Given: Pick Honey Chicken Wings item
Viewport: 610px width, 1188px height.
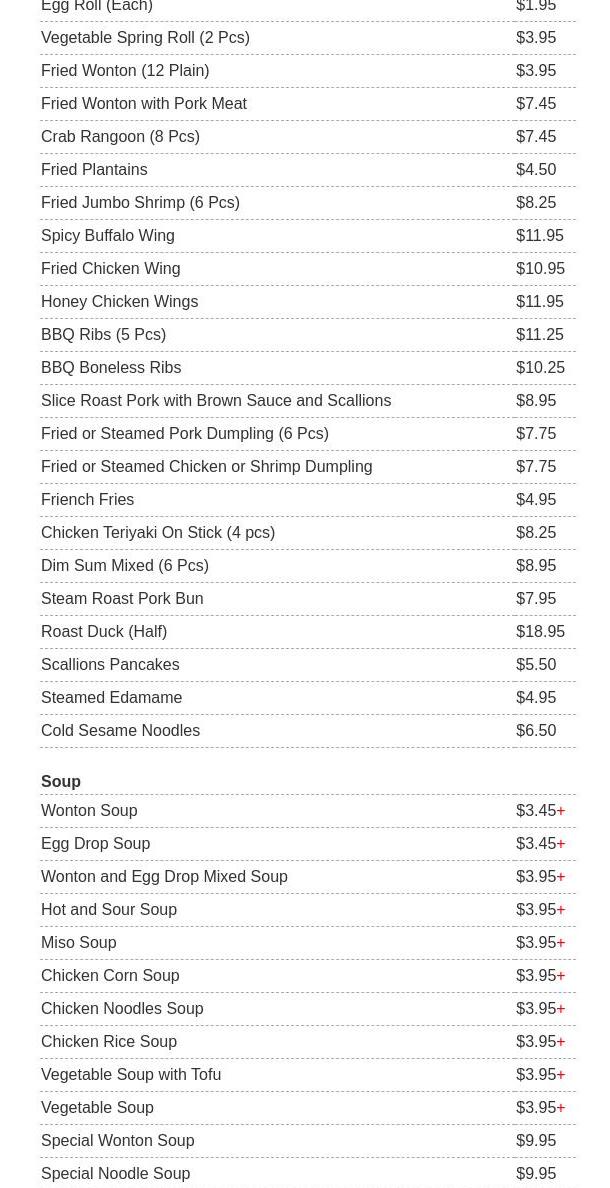Looking at the screenshot, I should coord(308,302).
